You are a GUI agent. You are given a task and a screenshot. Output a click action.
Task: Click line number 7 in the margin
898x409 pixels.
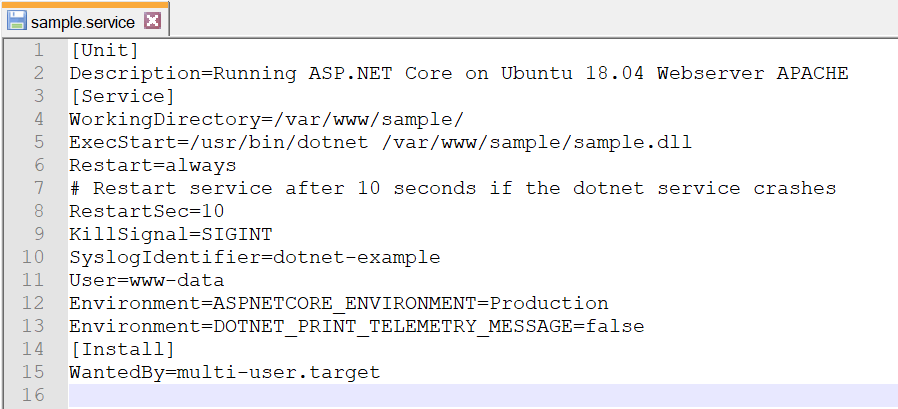click(x=38, y=188)
